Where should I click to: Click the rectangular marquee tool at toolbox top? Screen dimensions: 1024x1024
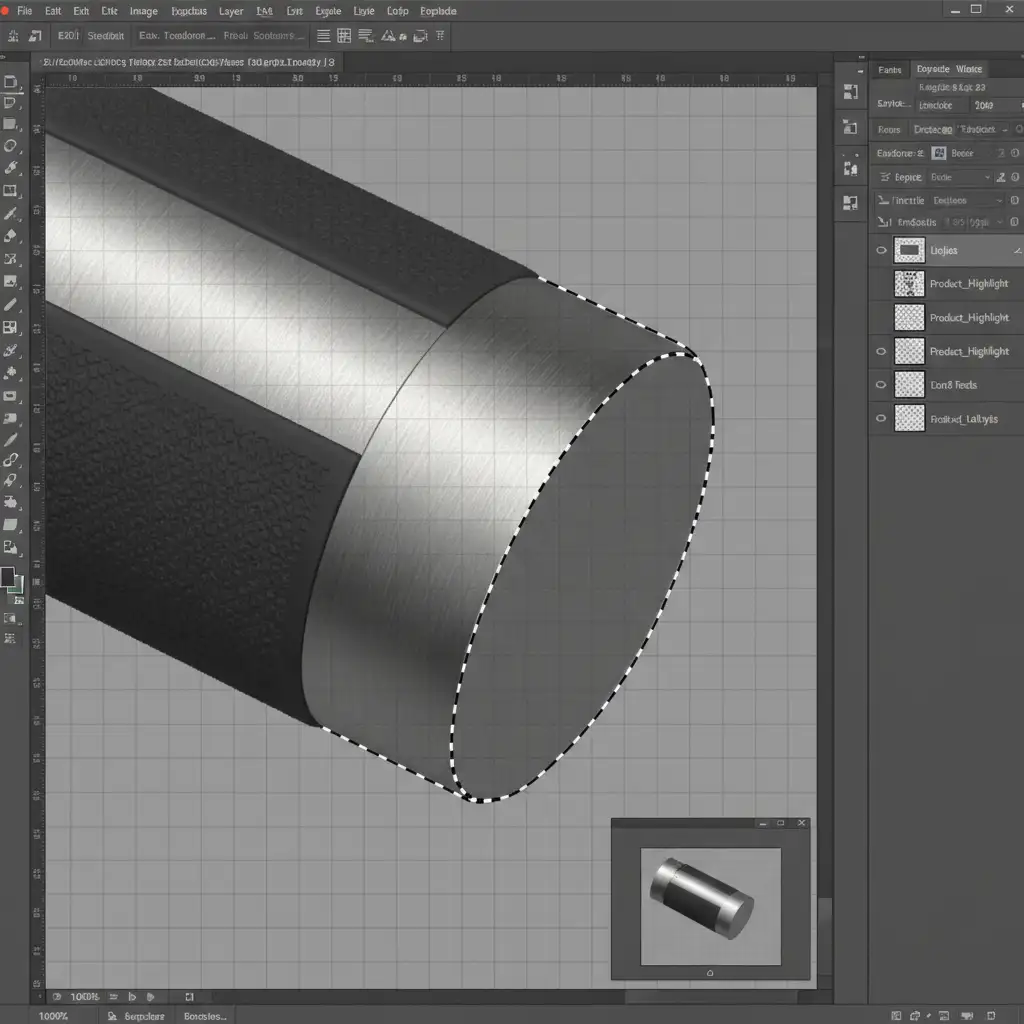coord(11,83)
